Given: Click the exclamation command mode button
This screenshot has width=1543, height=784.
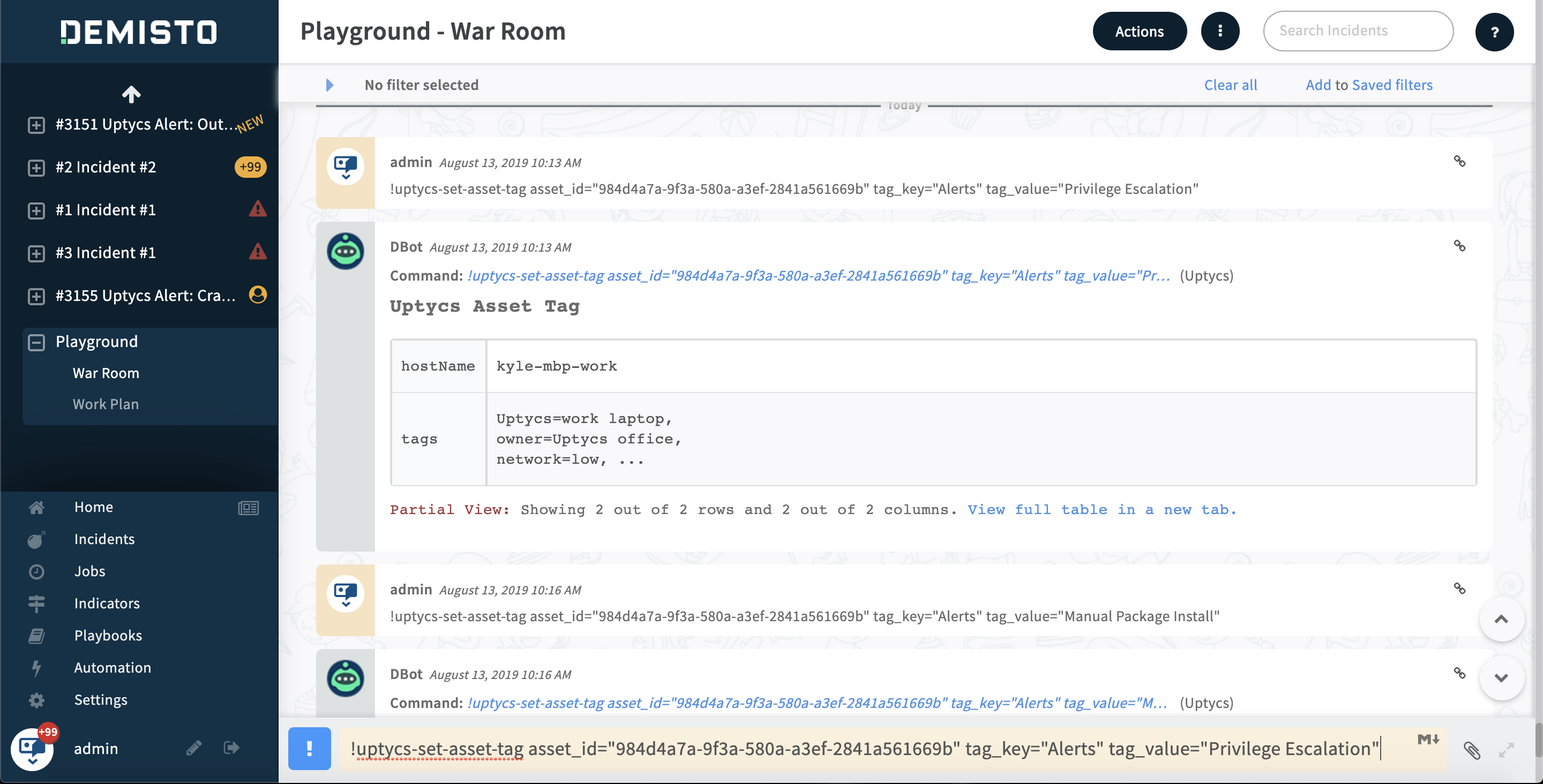Looking at the screenshot, I should coord(310,749).
